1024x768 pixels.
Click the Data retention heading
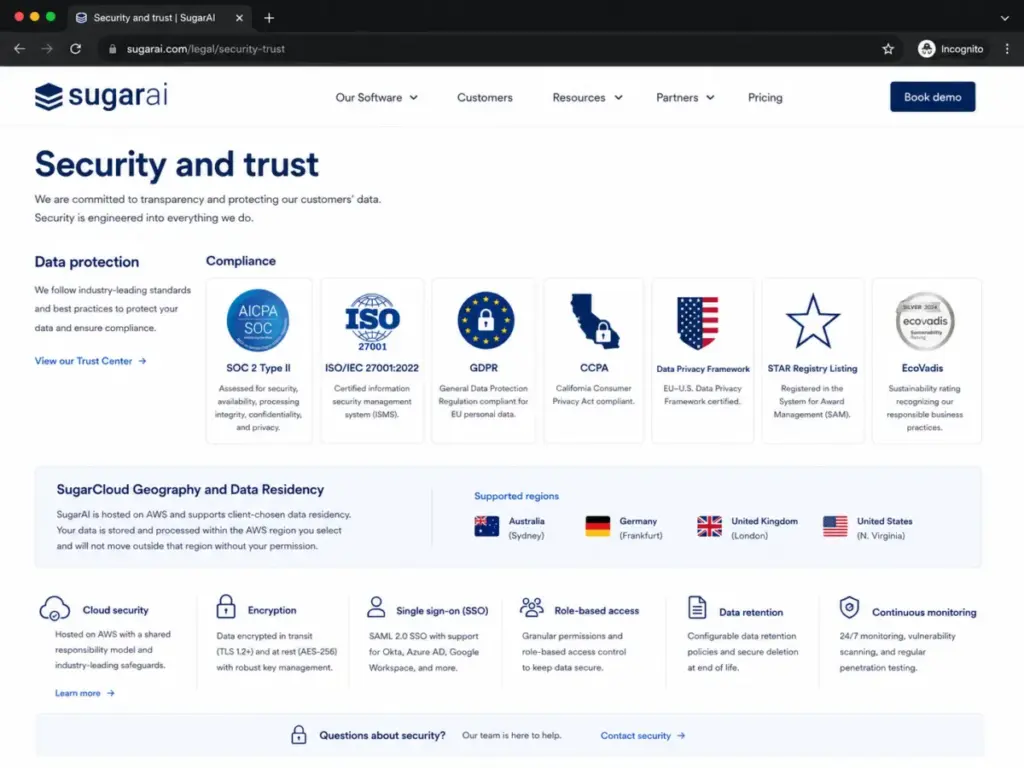750,612
